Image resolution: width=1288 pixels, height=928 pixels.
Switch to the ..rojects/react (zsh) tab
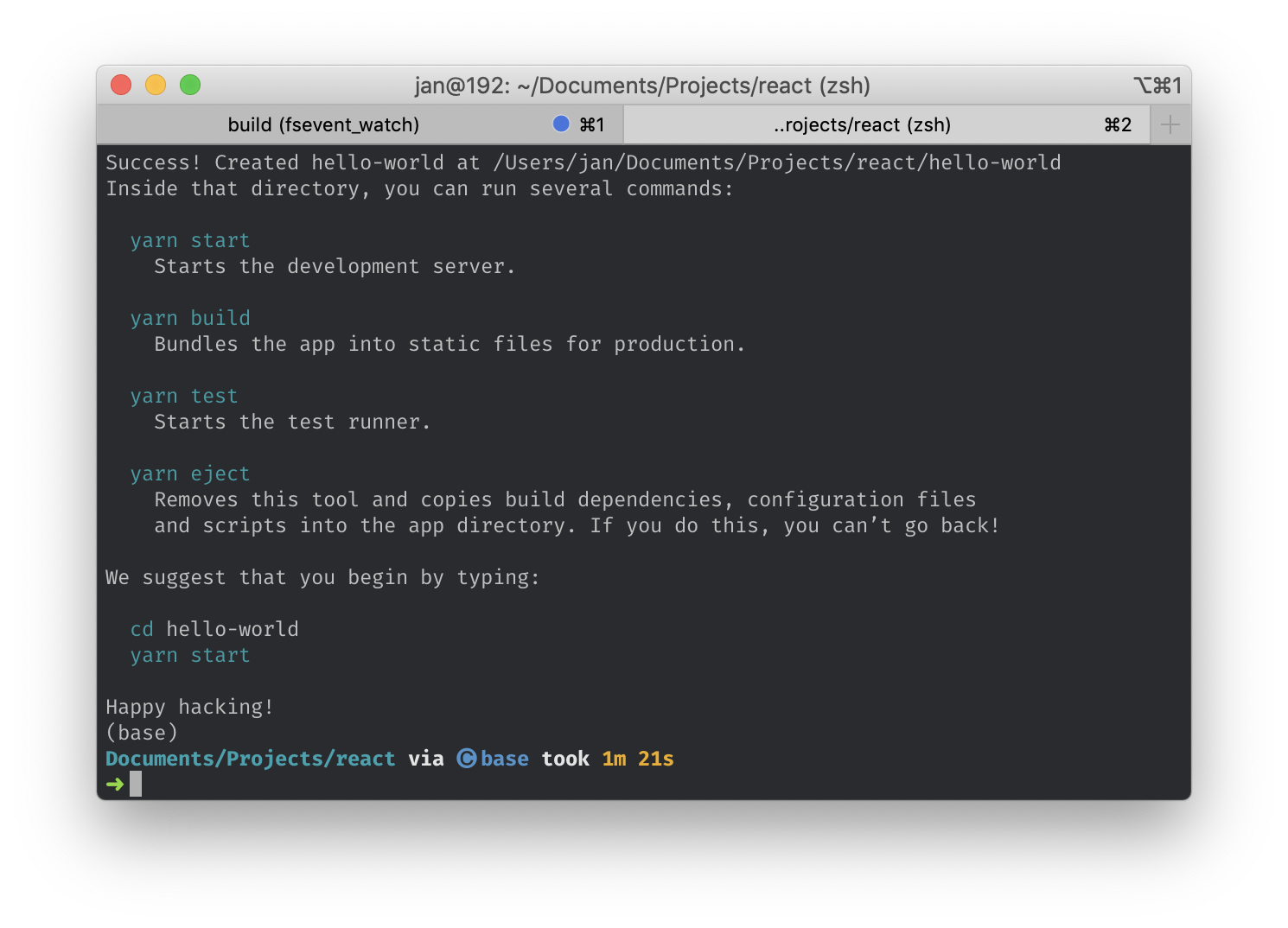(886, 124)
